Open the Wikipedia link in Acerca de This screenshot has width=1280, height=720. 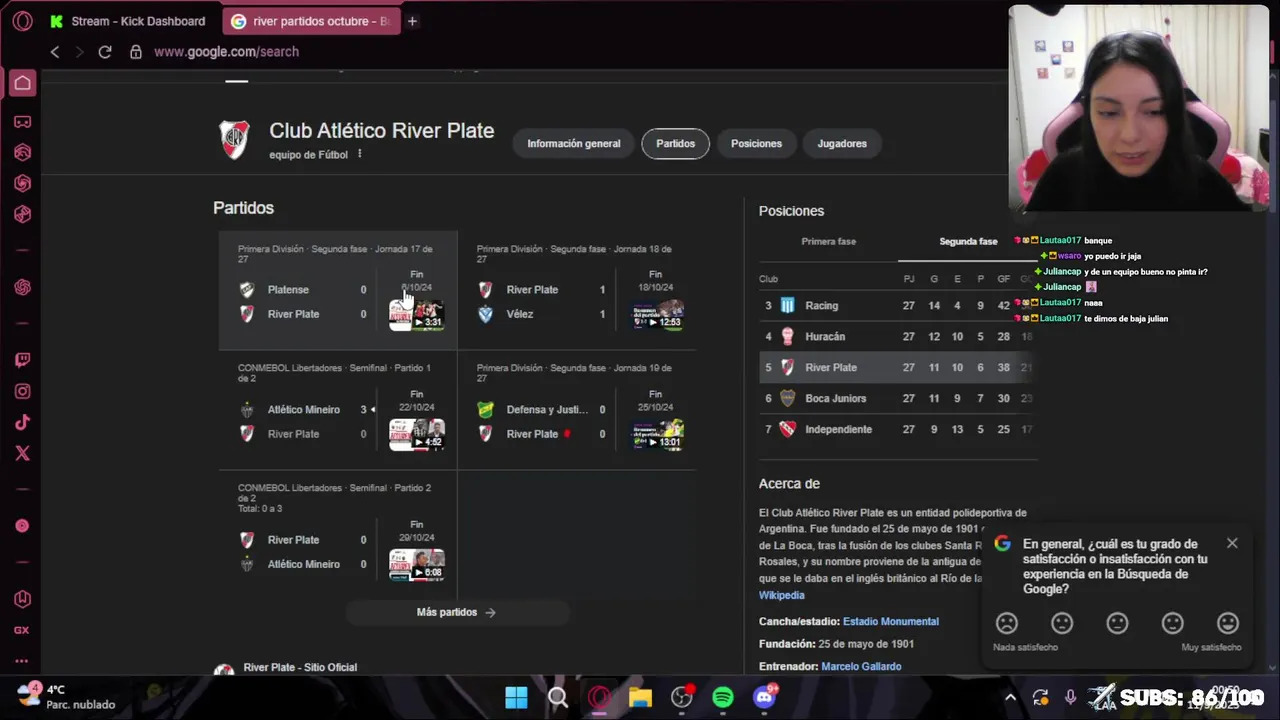781,595
